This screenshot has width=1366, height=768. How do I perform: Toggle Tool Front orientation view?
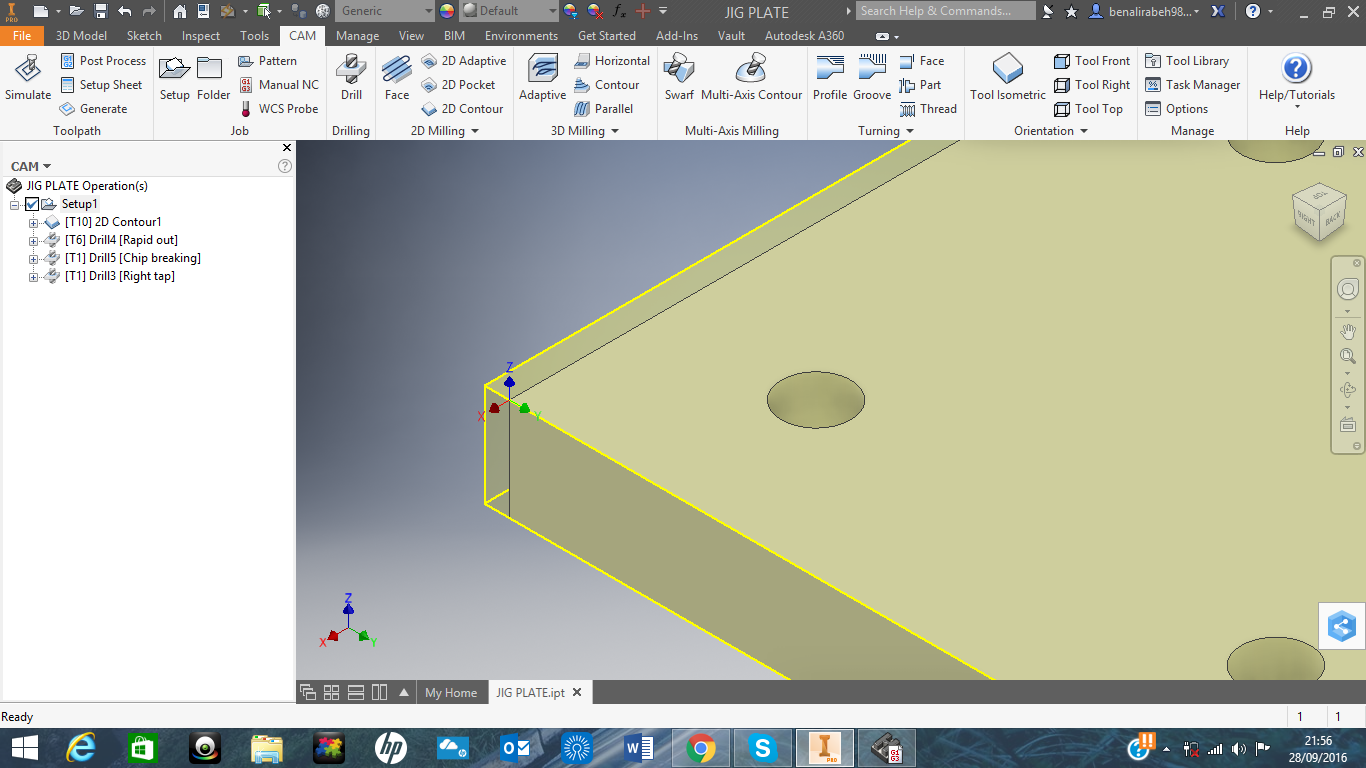point(1092,60)
